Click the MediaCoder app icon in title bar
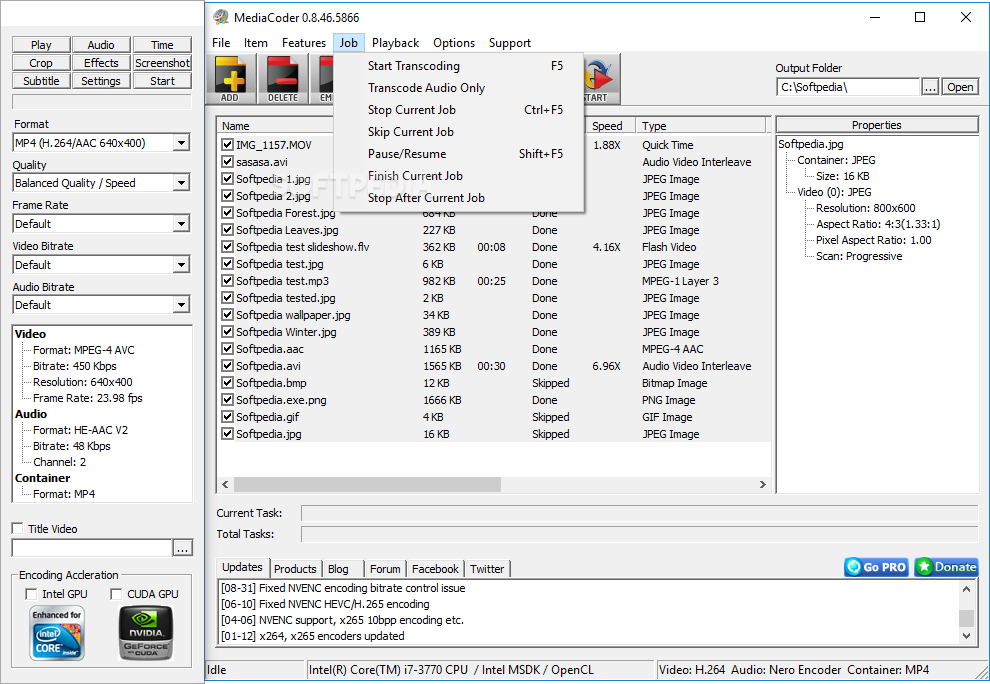The image size is (990, 684). pyautogui.click(x=221, y=17)
